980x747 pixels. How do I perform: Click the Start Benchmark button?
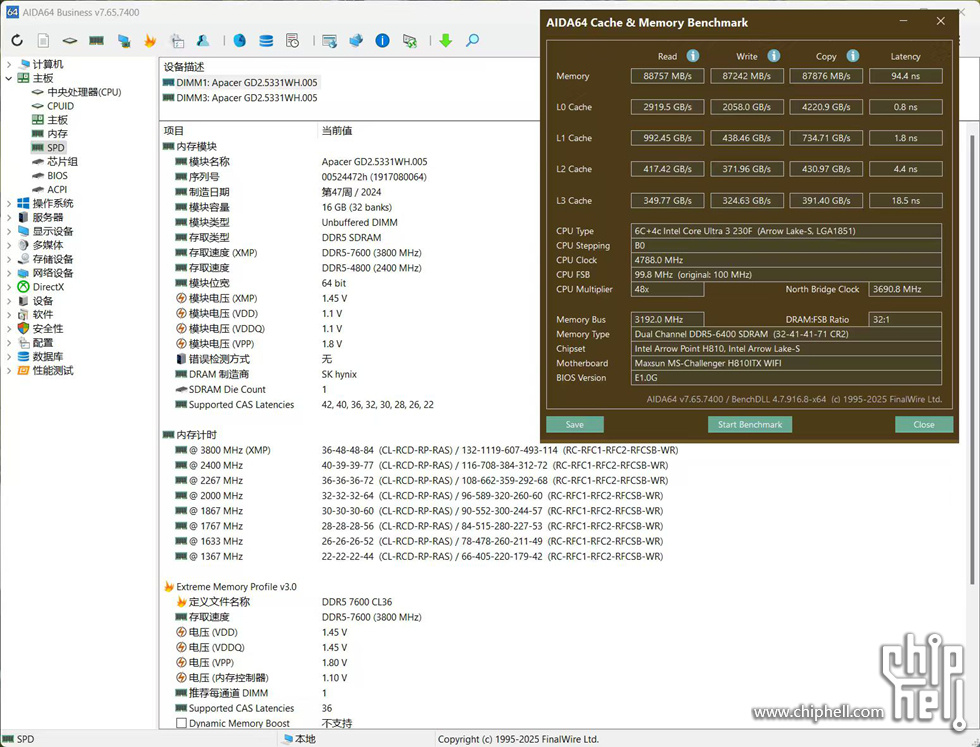pos(749,424)
